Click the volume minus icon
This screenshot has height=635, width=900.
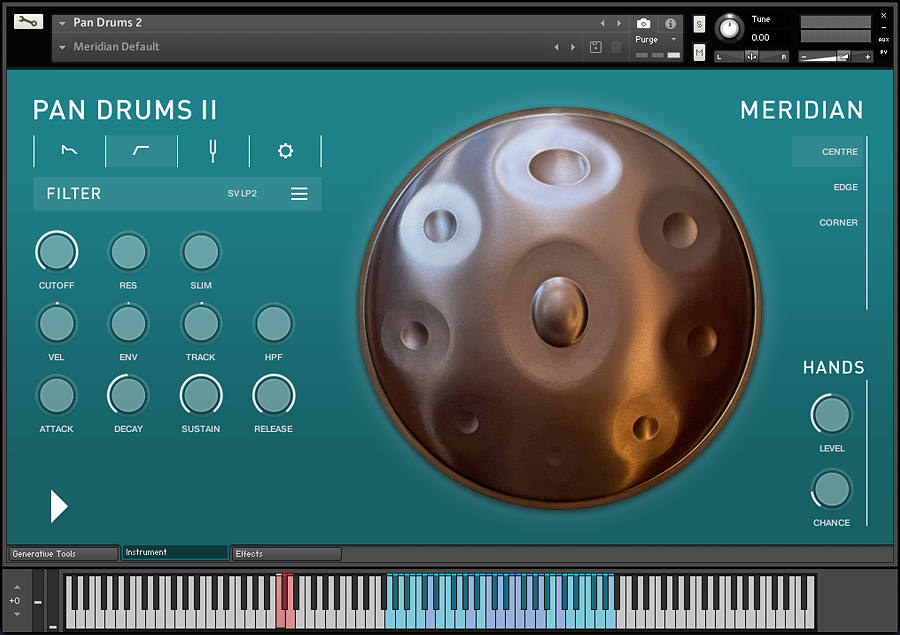pos(804,57)
